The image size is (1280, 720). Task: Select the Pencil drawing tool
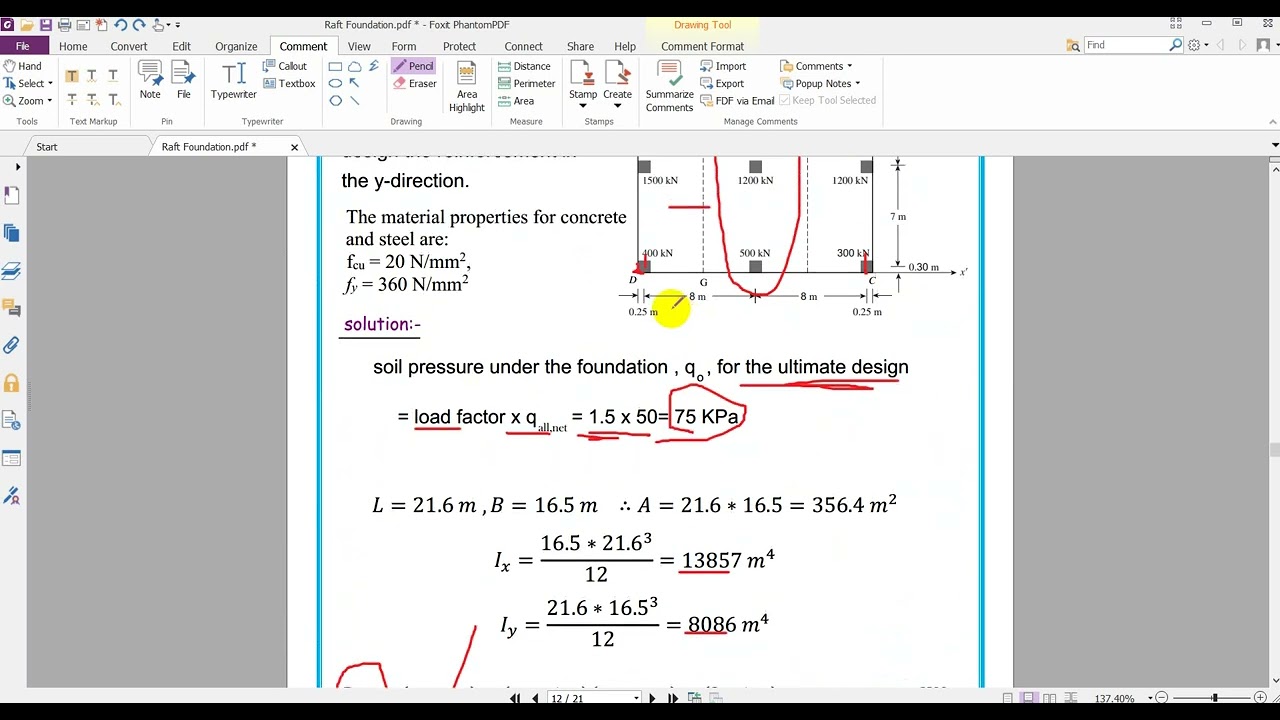click(413, 66)
